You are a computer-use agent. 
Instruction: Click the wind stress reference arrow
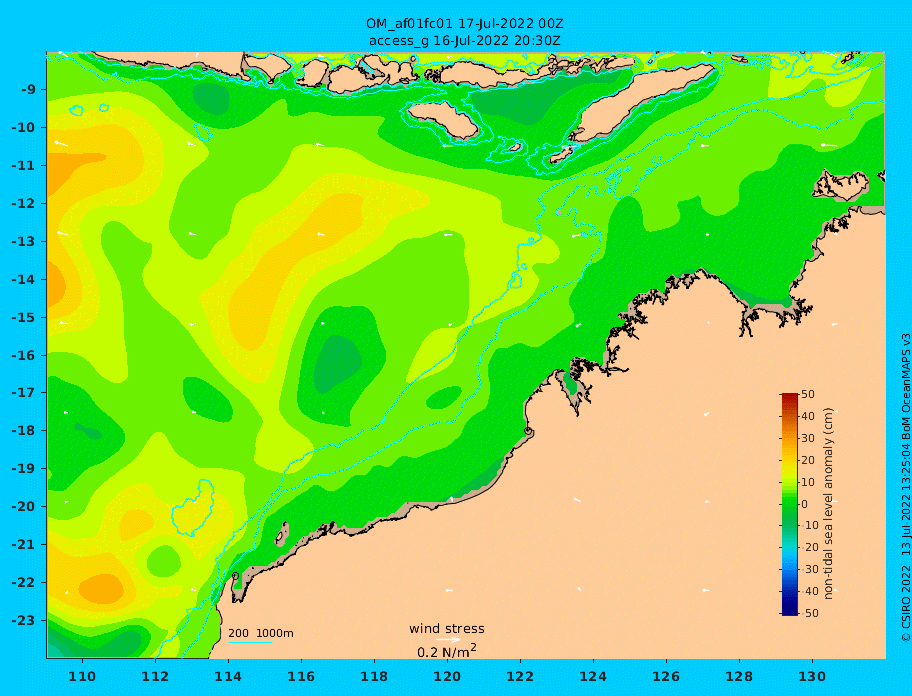448,640
